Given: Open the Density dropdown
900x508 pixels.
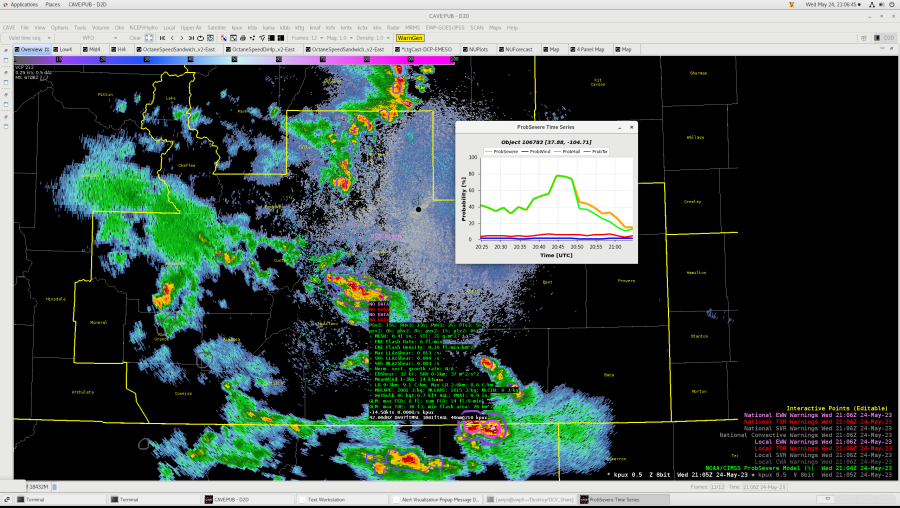Looking at the screenshot, I should pos(369,37).
